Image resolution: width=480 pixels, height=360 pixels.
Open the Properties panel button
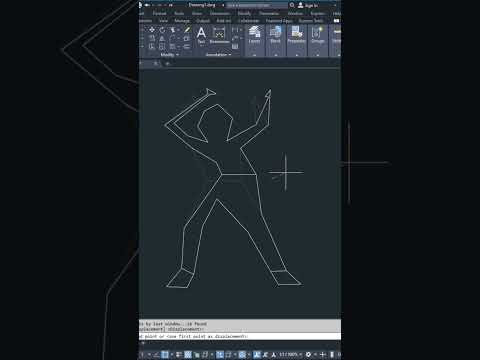coord(296,36)
